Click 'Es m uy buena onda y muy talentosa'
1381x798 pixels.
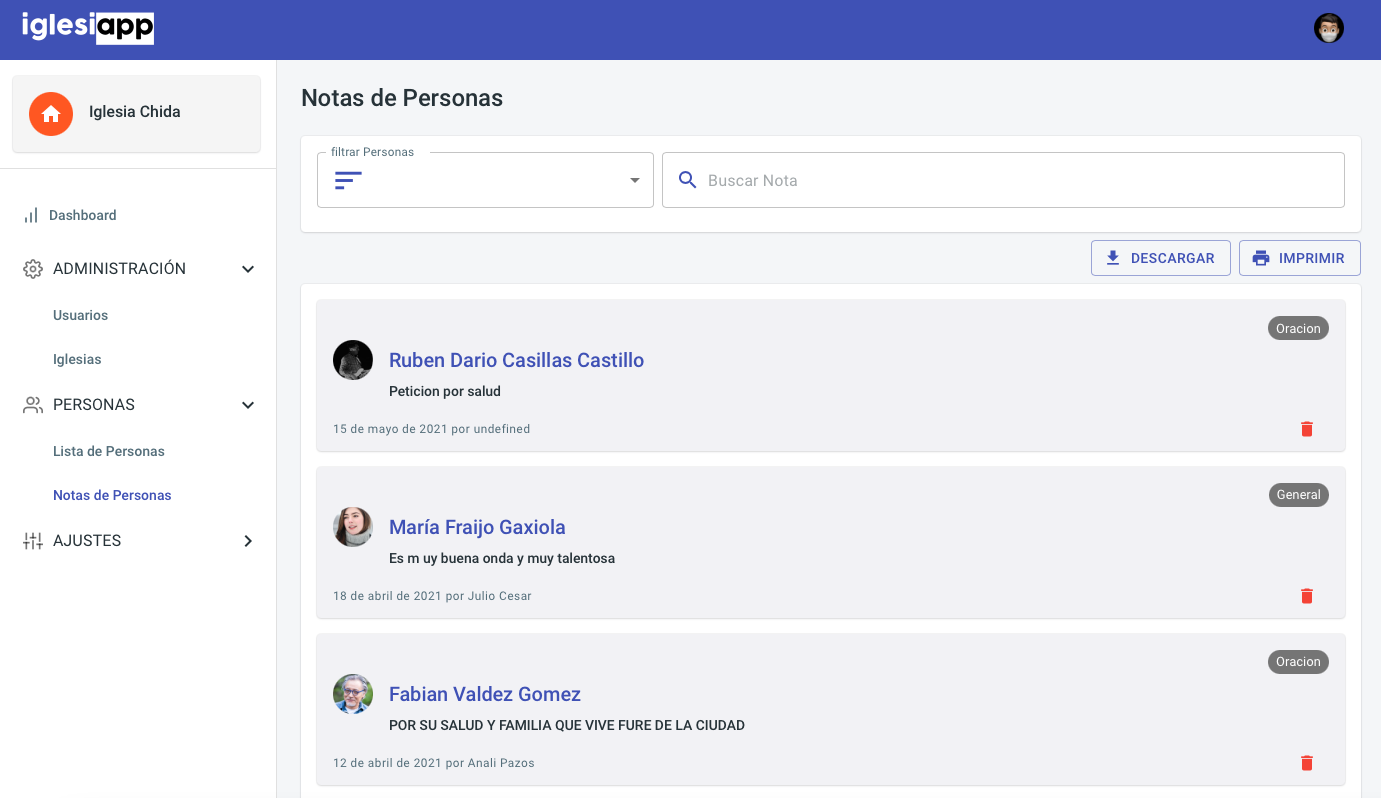(502, 558)
